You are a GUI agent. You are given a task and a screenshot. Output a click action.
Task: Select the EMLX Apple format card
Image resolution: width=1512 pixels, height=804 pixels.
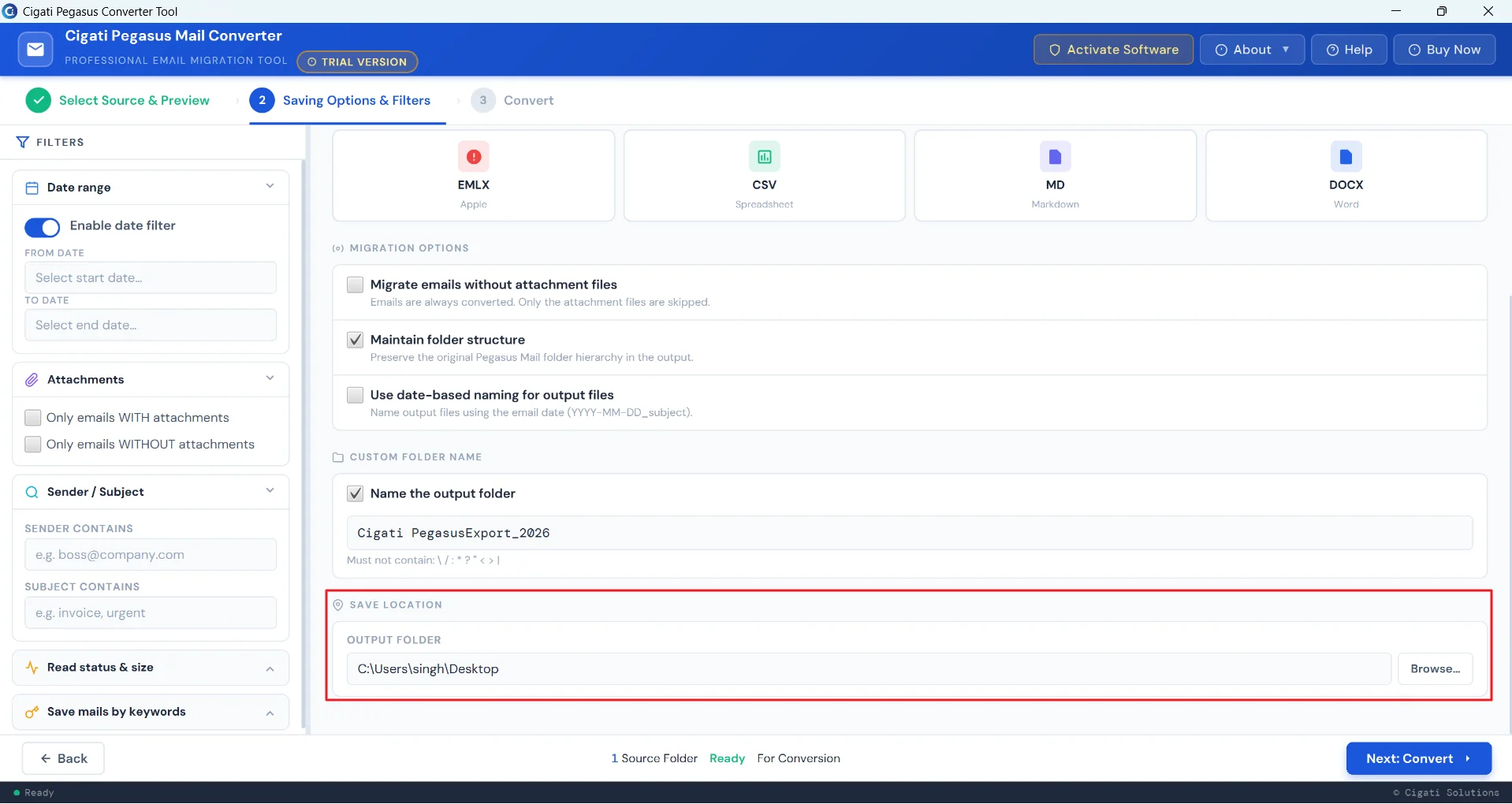click(x=474, y=176)
